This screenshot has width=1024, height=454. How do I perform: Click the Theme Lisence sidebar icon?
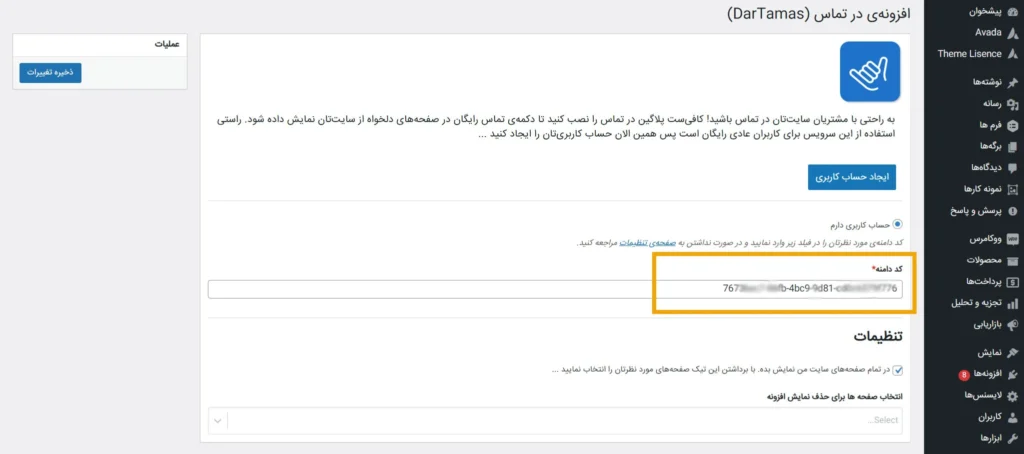coord(1012,54)
